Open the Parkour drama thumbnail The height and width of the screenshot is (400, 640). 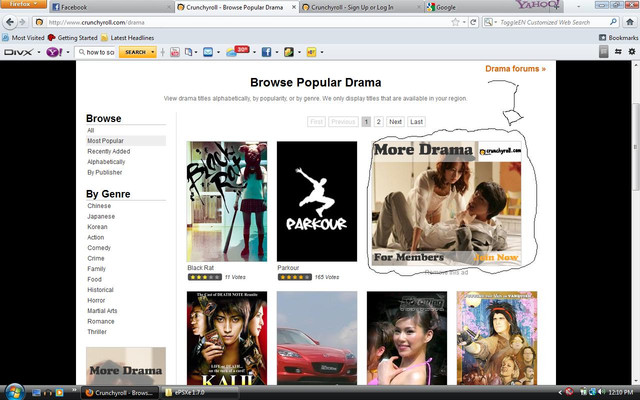[316, 201]
